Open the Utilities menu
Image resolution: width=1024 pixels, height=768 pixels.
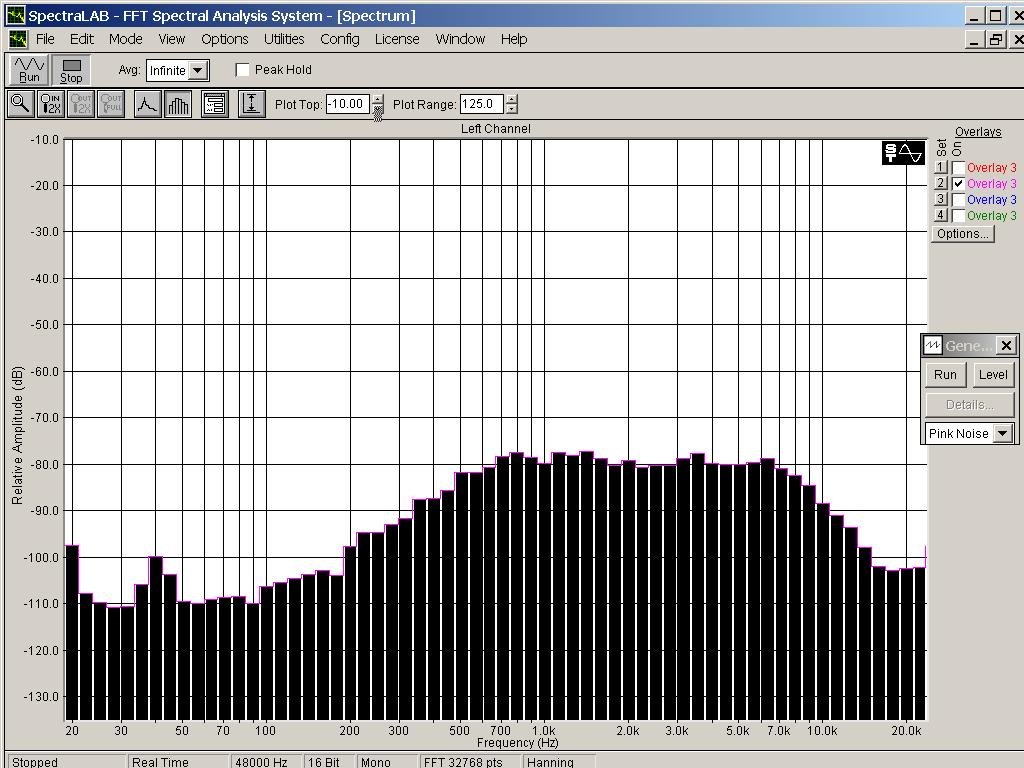284,39
